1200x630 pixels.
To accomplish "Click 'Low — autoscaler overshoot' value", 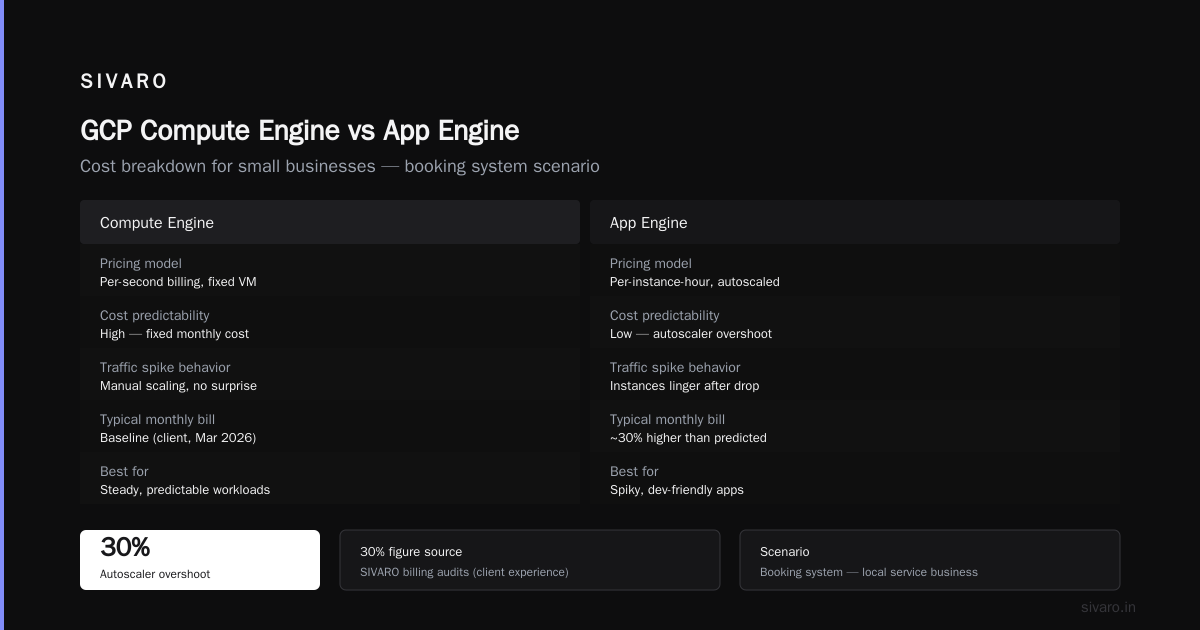I will point(691,334).
